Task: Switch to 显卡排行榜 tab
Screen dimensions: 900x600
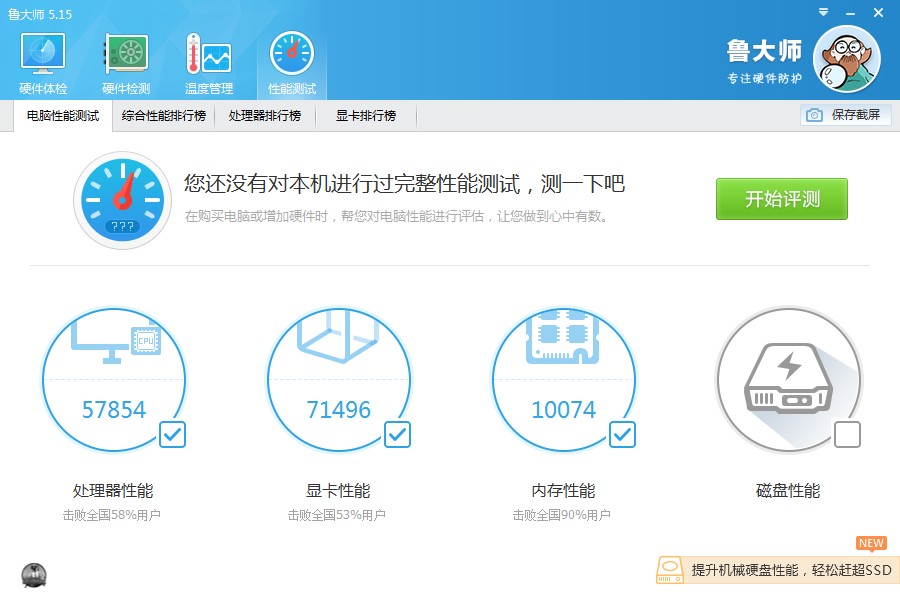Action: tap(366, 115)
